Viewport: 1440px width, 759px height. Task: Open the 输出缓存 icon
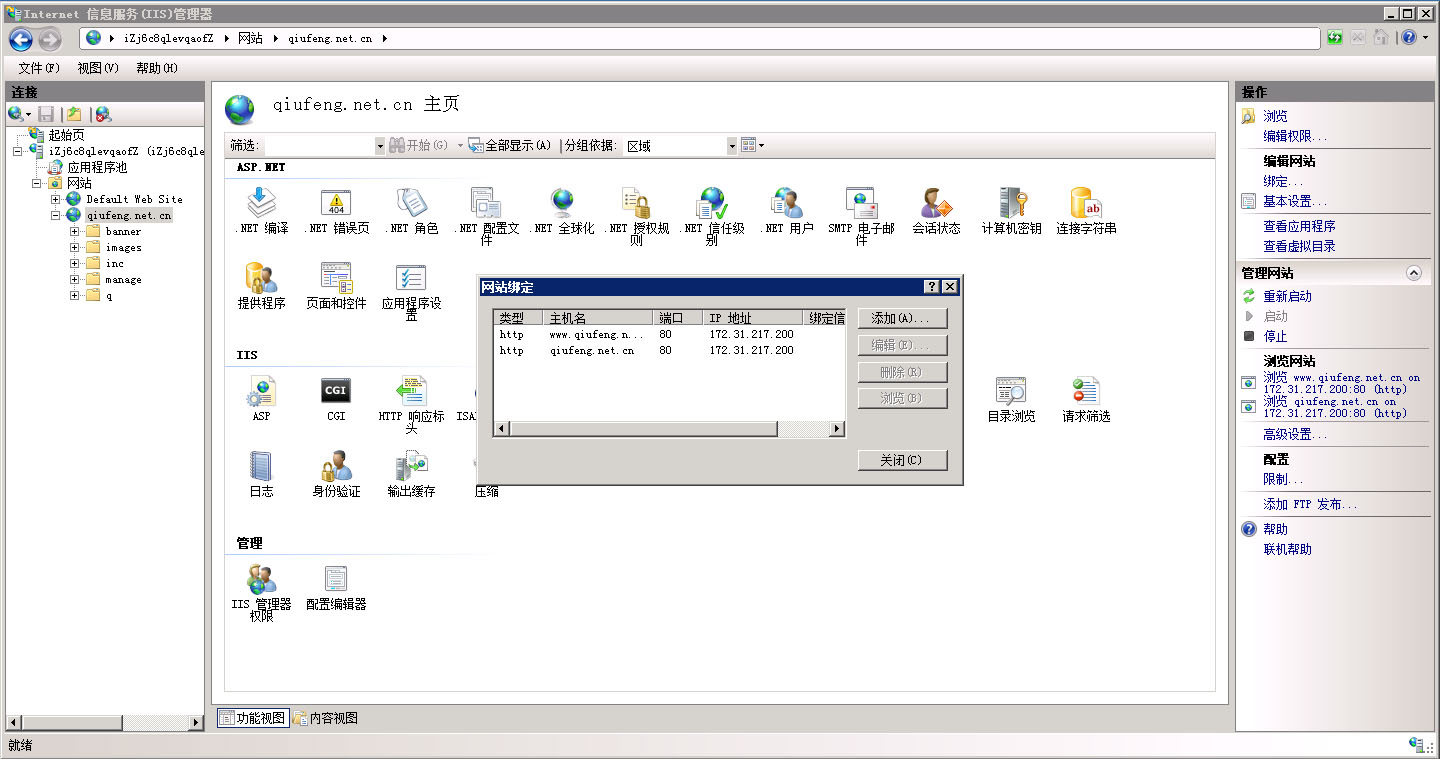(411, 474)
